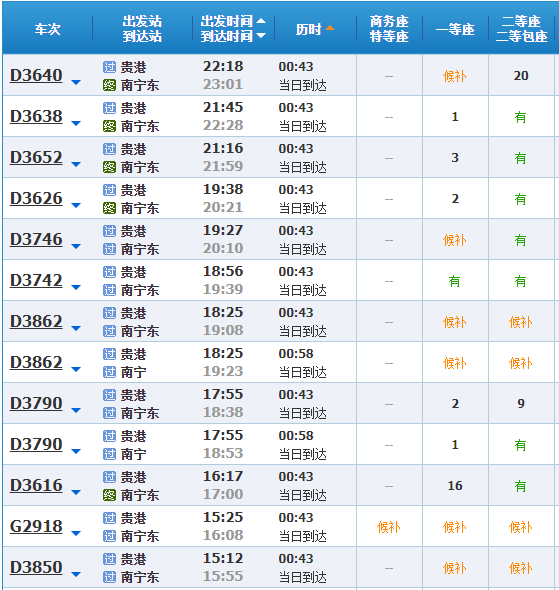Expand stop details arrow next to D3742
Image resolution: width=559 pixels, height=590 pixels.
(x=76, y=287)
